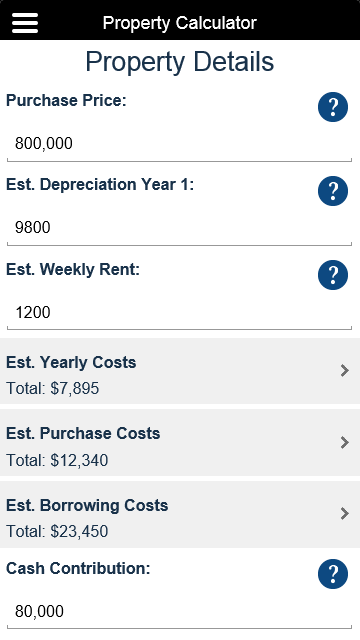Click the Est. Weekly Rent label
Viewport: 360px width, 640px height.
[73, 269]
